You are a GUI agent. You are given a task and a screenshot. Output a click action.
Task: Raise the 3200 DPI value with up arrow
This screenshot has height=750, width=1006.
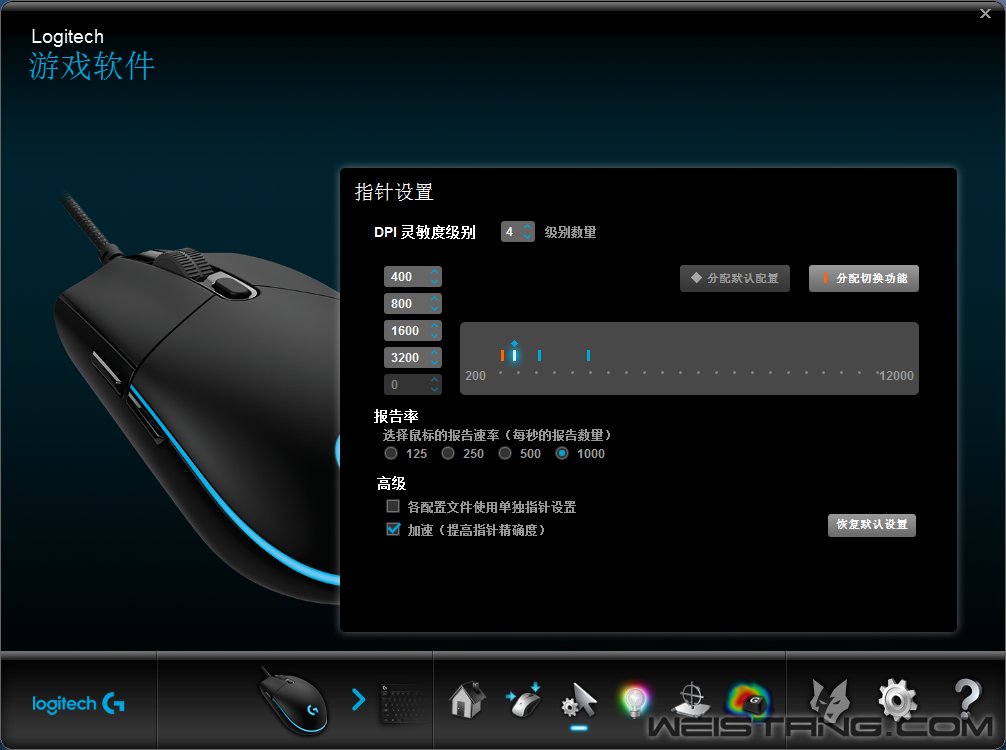coord(435,353)
